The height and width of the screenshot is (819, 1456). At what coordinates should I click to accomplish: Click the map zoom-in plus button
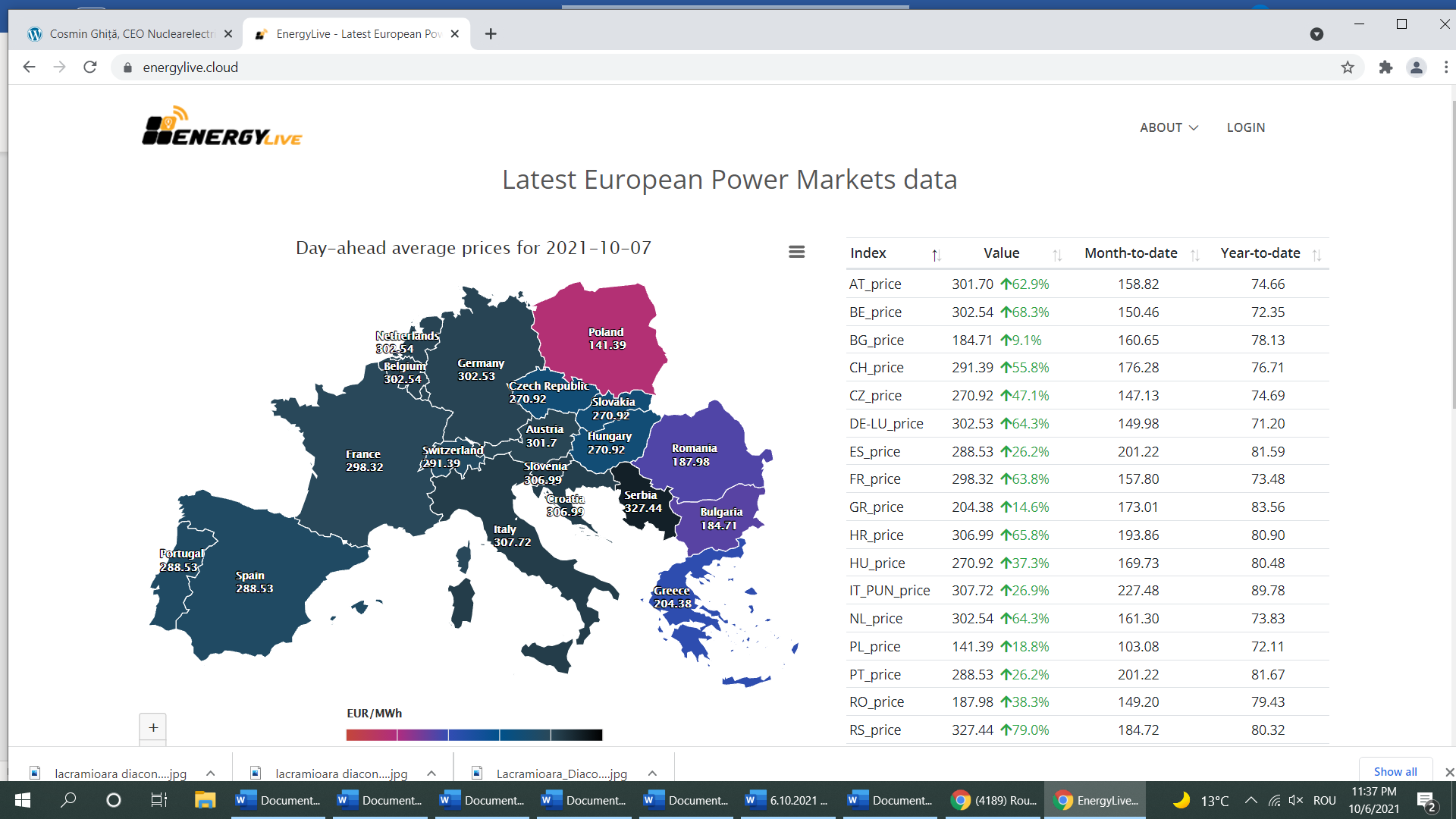[x=153, y=727]
